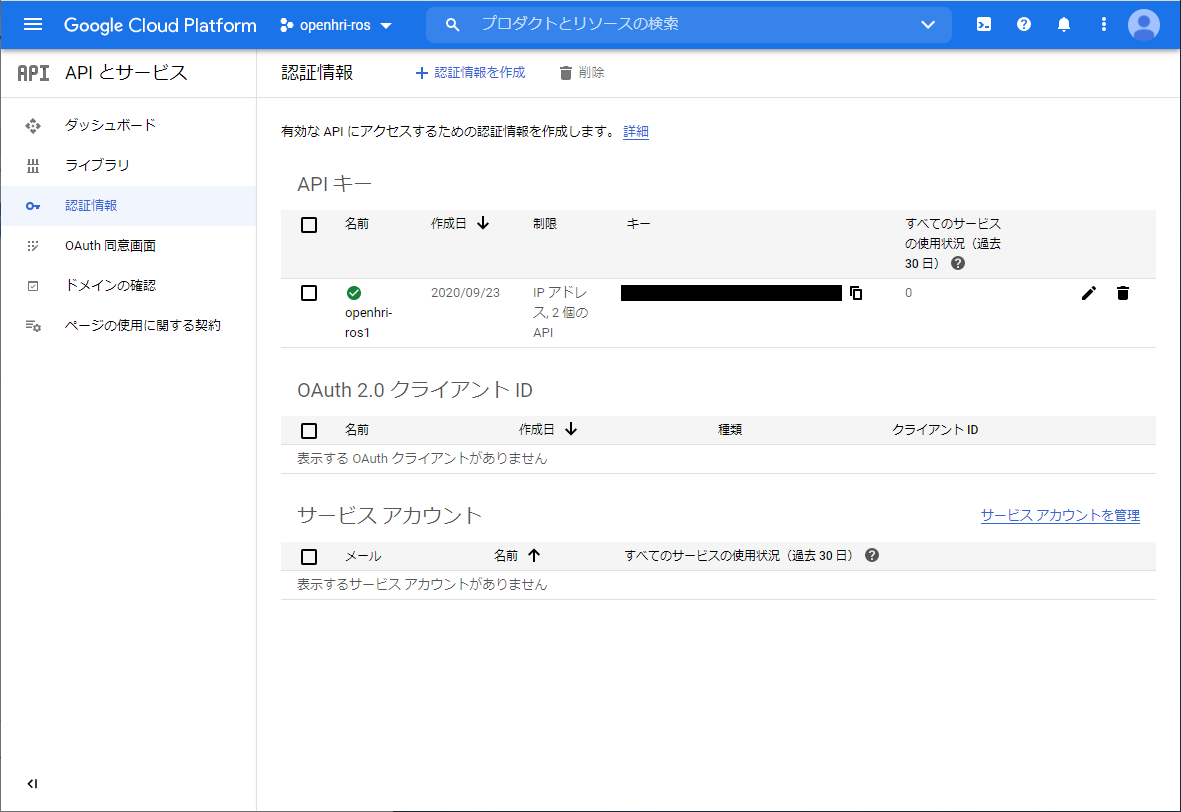Collapse the left sidebar panel
This screenshot has height=812, width=1181.
coord(32,783)
